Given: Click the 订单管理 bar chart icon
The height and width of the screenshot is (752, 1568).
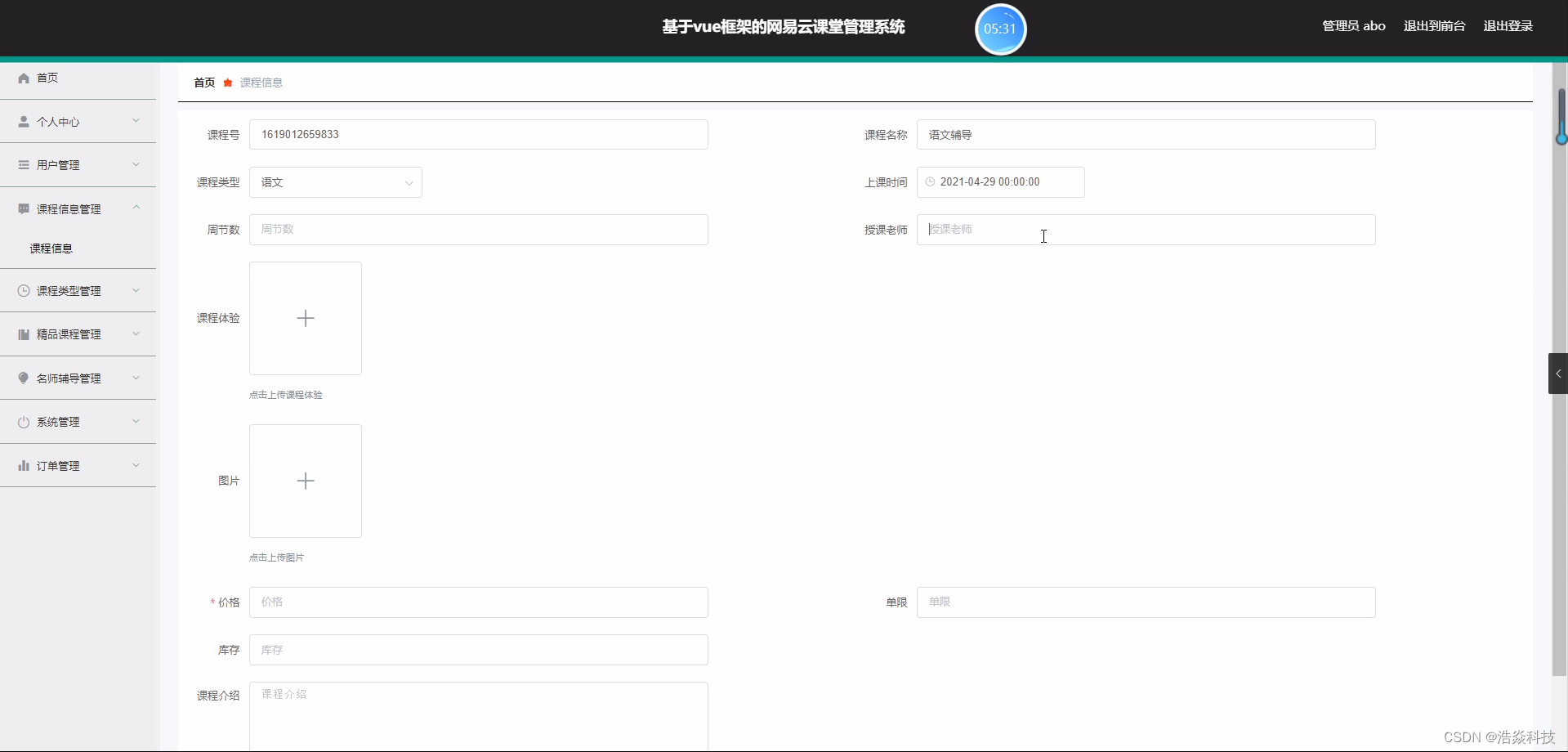Looking at the screenshot, I should coord(23,465).
